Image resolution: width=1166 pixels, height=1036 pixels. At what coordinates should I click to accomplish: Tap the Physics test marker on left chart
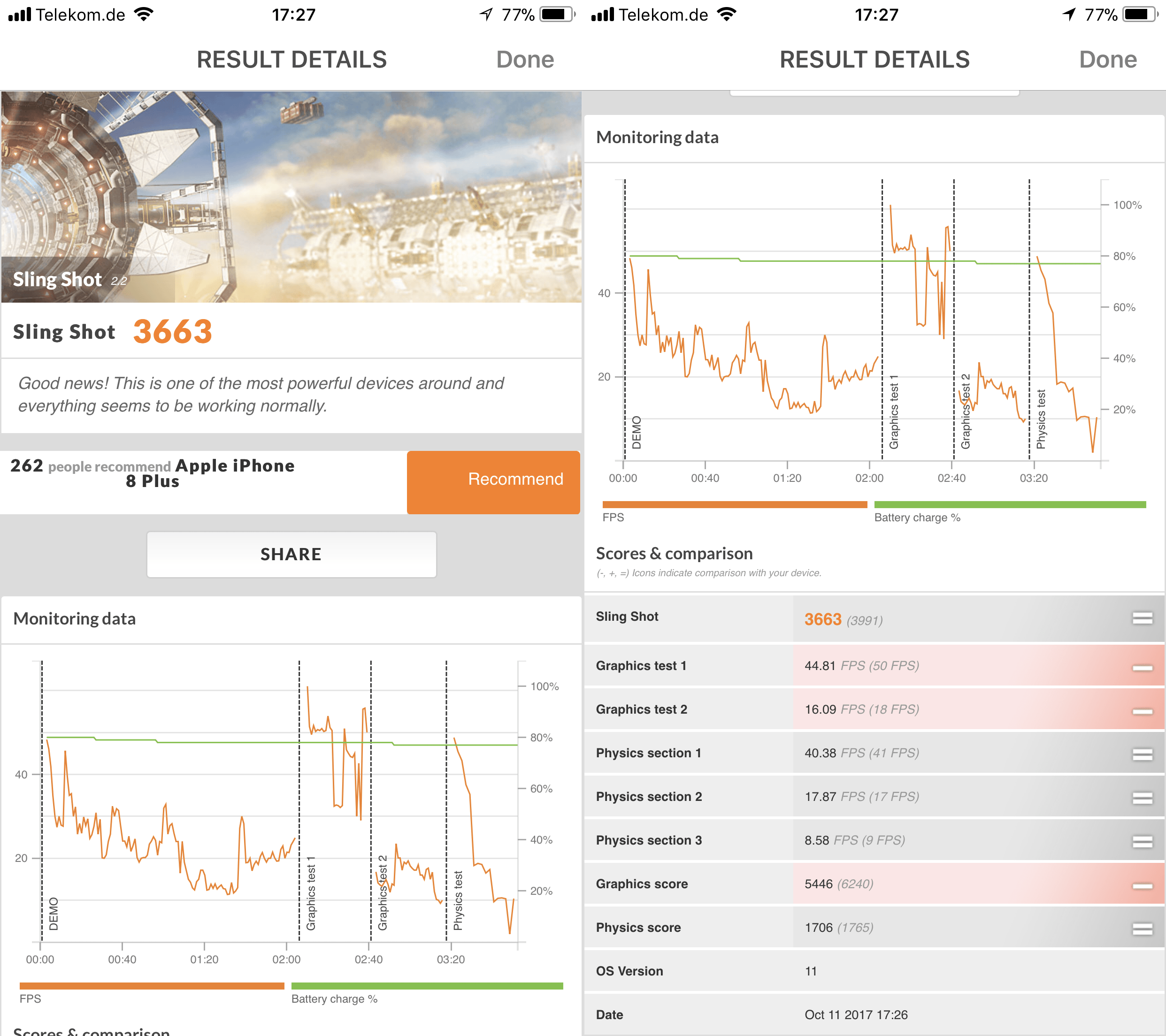(458, 900)
